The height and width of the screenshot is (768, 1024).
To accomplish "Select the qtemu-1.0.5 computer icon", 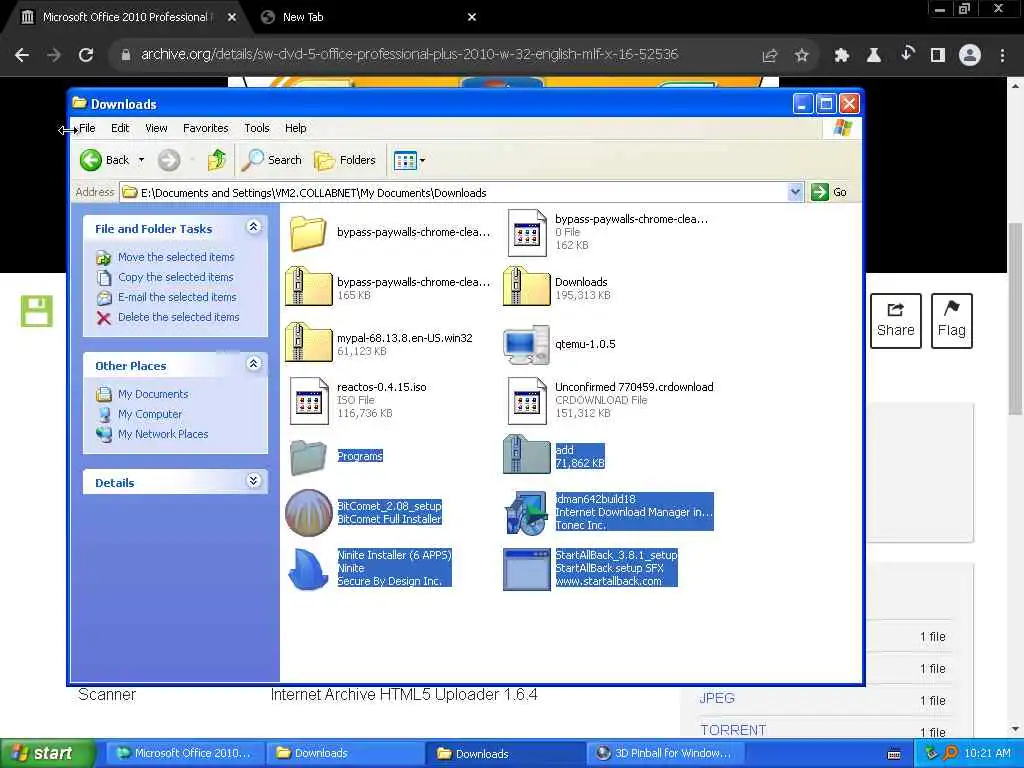I will click(x=526, y=344).
